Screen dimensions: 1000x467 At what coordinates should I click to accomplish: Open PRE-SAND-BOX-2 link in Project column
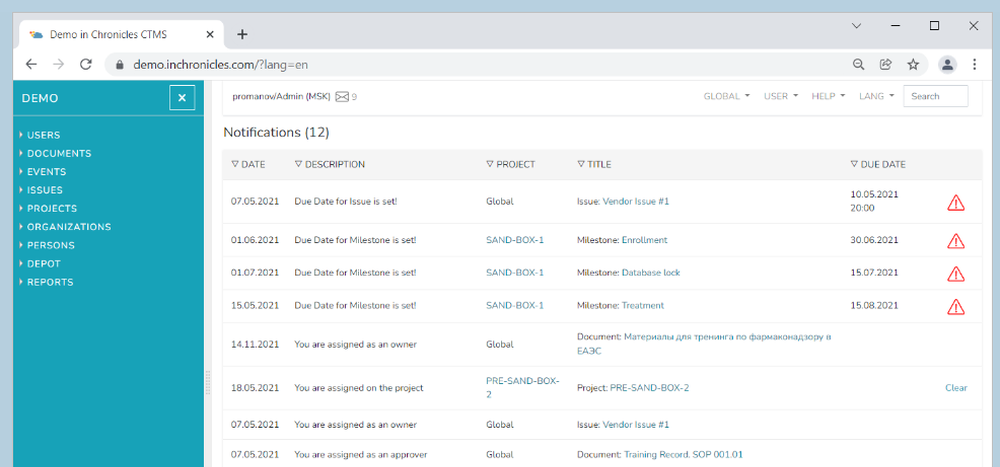[522, 388]
